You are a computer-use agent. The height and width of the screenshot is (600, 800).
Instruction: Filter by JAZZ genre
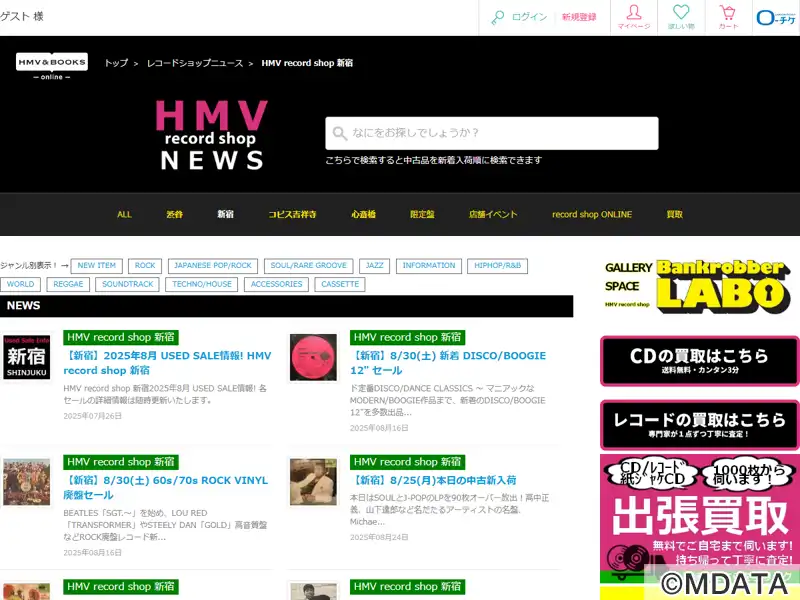pos(374,266)
